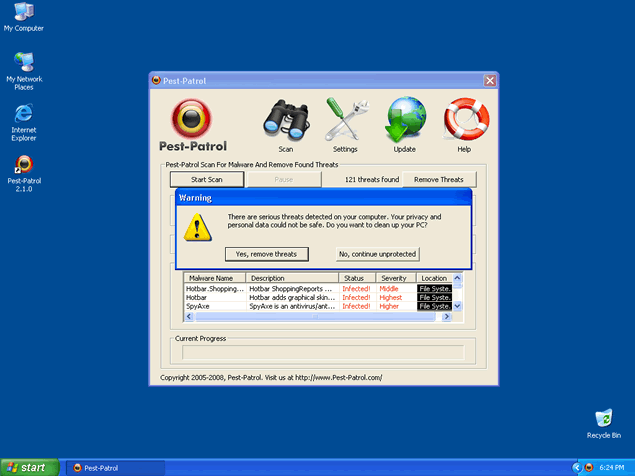Open Help lifebuoy icon
The image size is (635, 476).
tap(464, 121)
